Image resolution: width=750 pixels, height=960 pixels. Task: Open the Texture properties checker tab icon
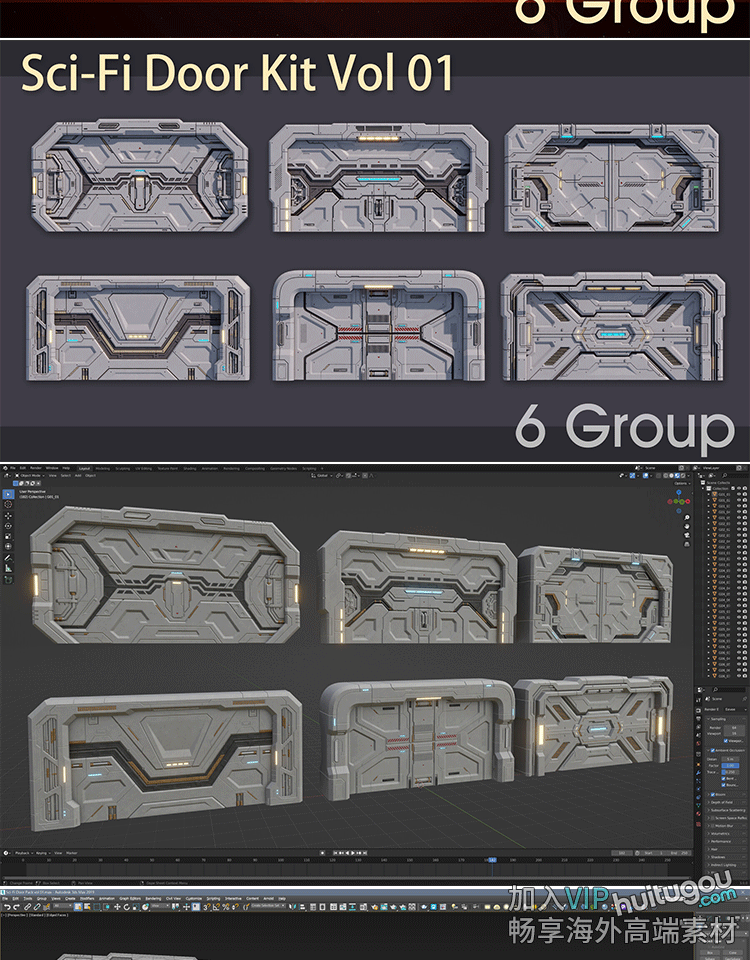pyautogui.click(x=699, y=823)
